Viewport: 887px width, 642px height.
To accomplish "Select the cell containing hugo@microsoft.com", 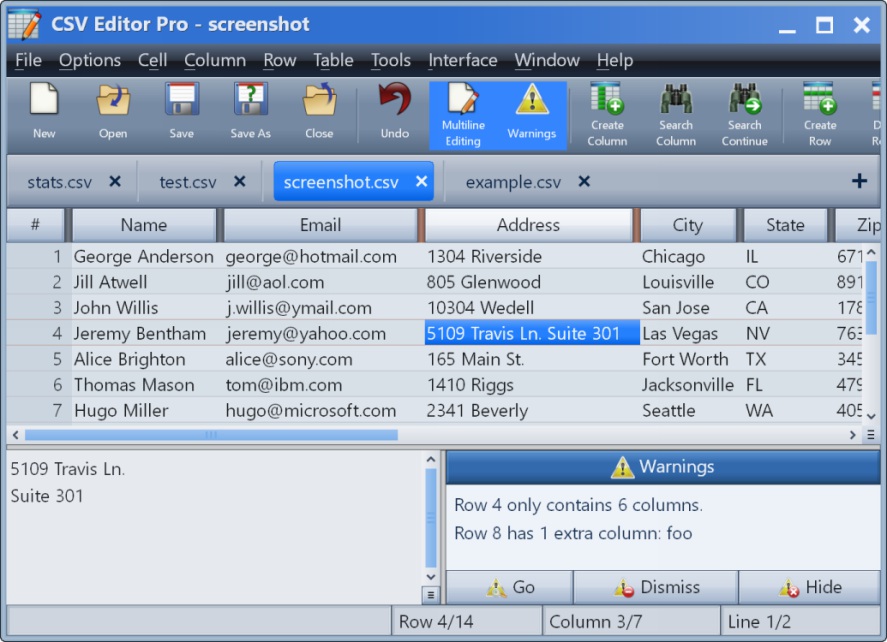I will pos(311,410).
